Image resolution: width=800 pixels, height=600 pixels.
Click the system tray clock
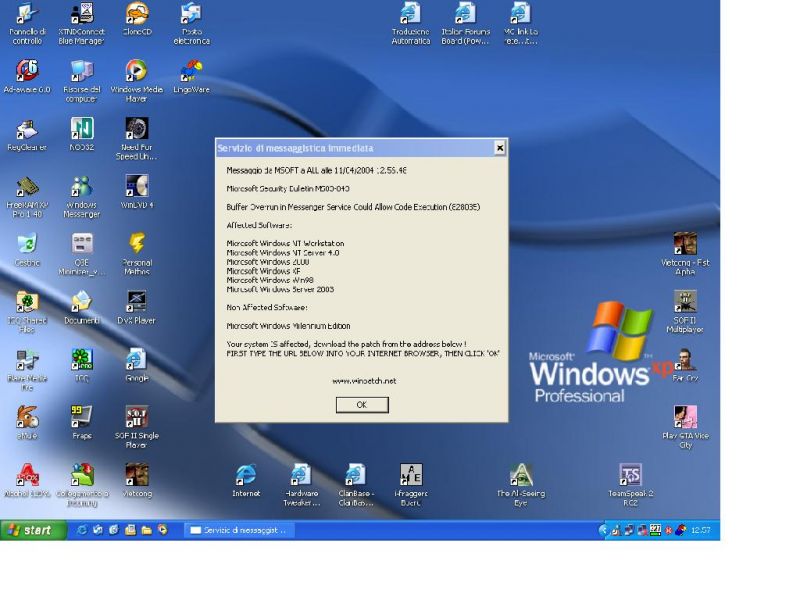700,530
